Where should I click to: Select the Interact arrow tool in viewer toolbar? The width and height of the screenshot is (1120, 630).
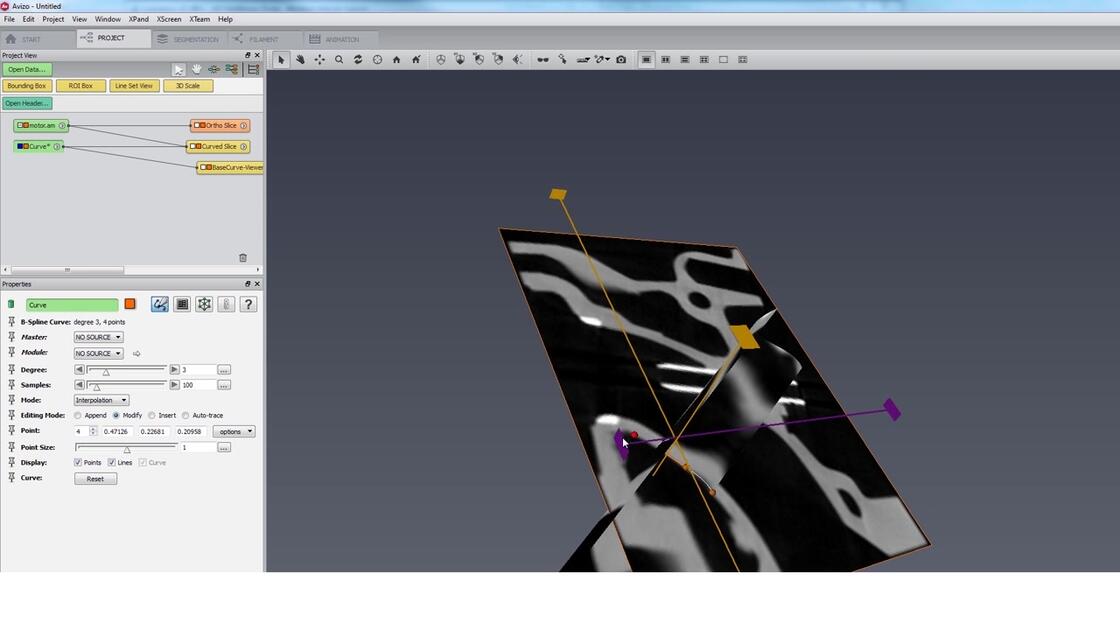281,60
